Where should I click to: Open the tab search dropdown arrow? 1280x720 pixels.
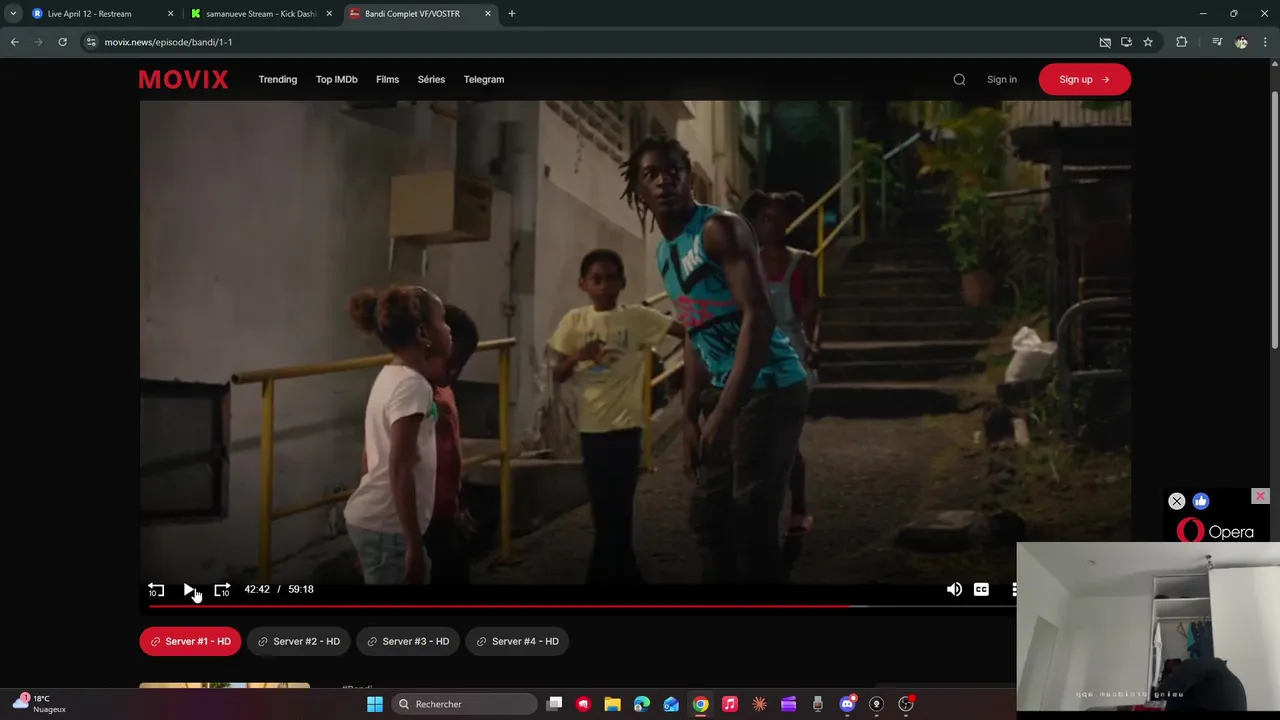click(13, 14)
